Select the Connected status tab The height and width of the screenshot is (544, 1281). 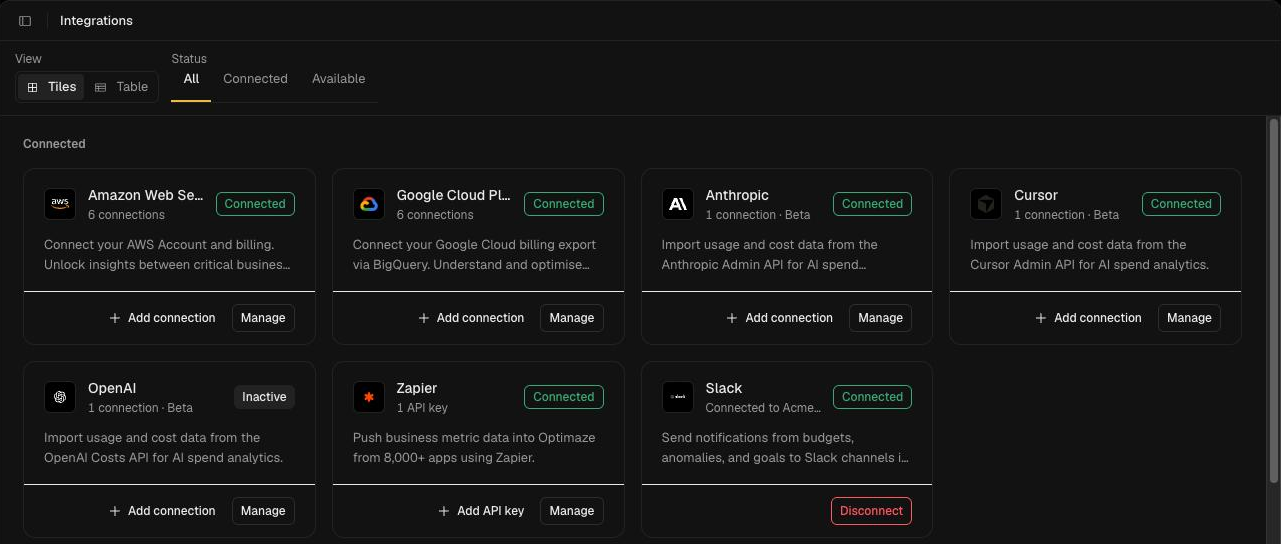255,79
